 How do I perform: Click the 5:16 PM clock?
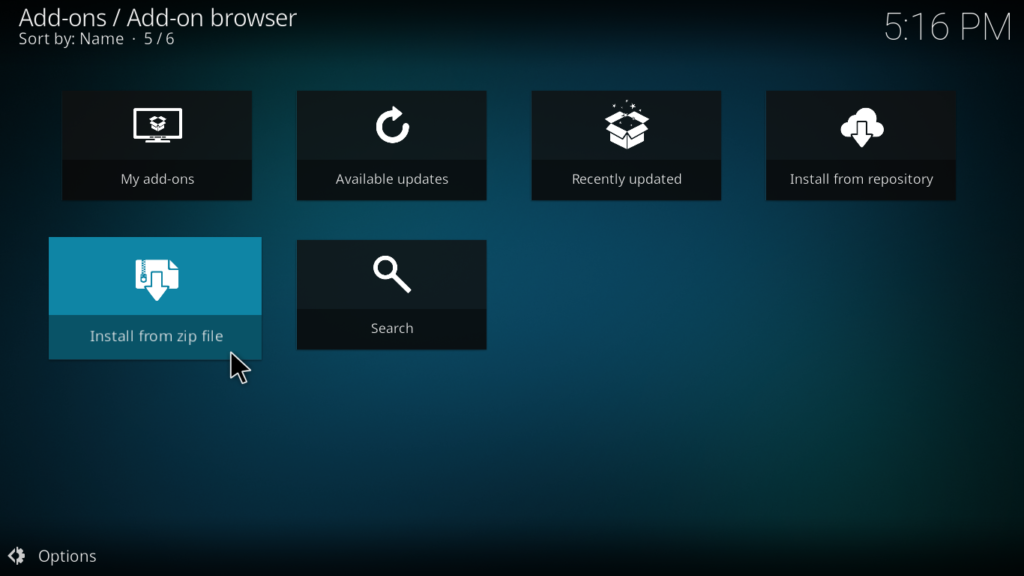[948, 27]
